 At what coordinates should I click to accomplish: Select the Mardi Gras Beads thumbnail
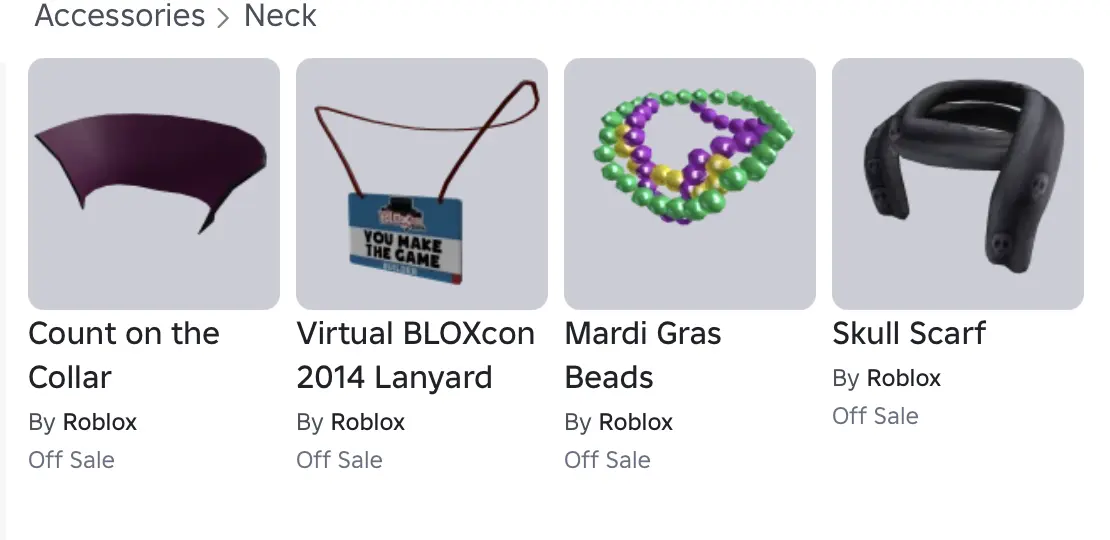tap(690, 183)
